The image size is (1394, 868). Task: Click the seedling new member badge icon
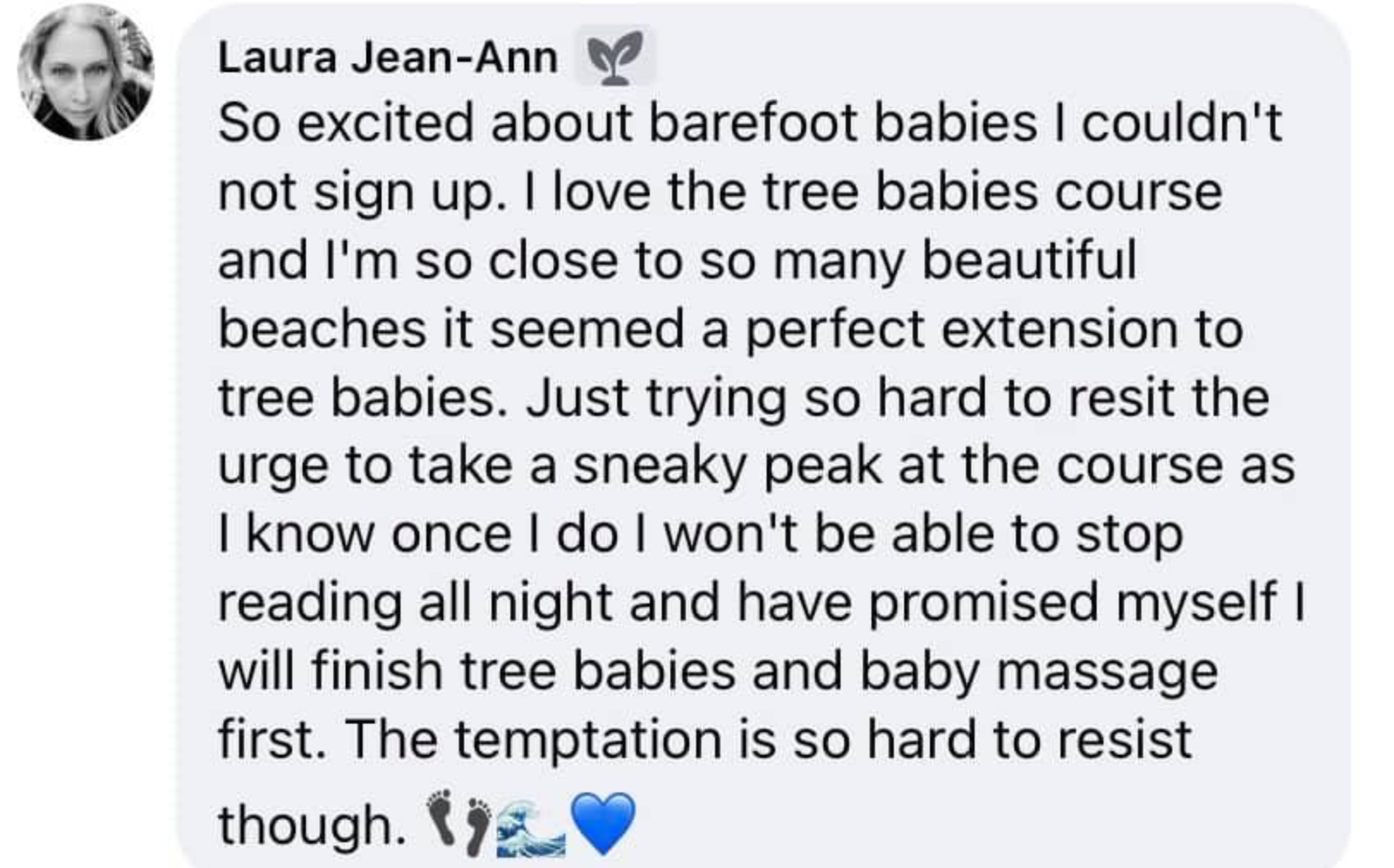(x=614, y=57)
